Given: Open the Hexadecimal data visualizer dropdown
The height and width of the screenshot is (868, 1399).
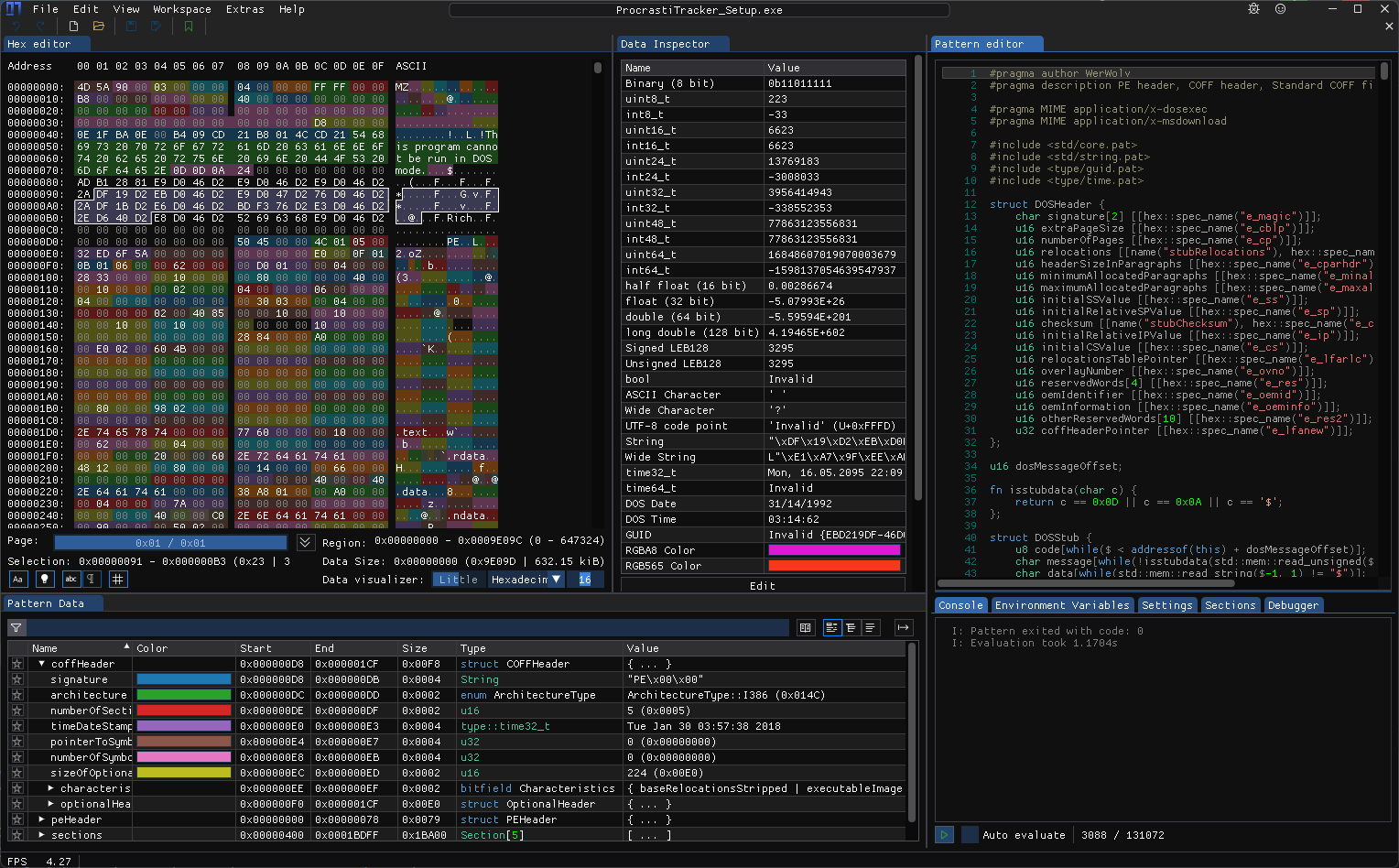Looking at the screenshot, I should (x=526, y=580).
